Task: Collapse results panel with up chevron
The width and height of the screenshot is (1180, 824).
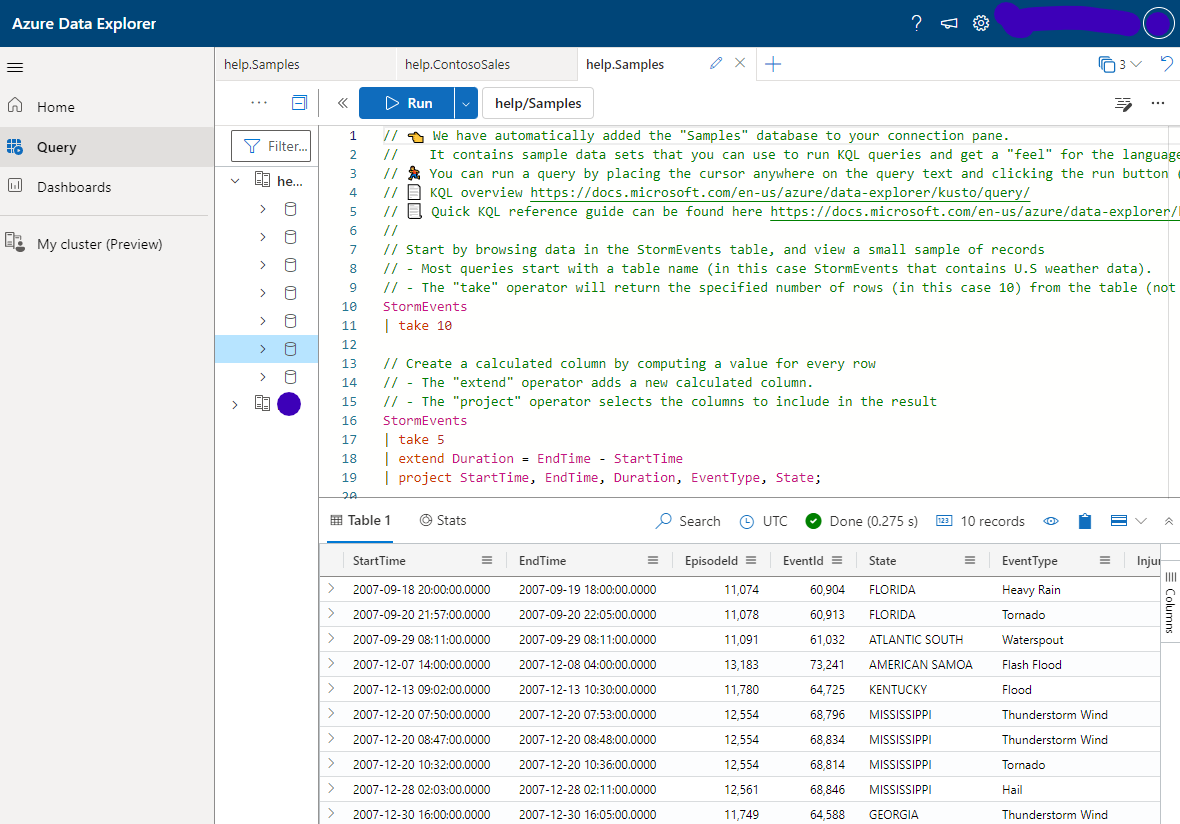Action: pyautogui.click(x=1168, y=521)
